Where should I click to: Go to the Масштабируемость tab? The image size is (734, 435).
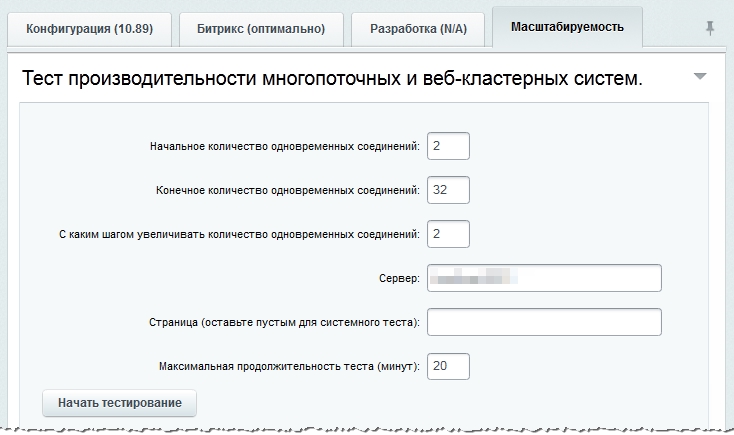567,27
